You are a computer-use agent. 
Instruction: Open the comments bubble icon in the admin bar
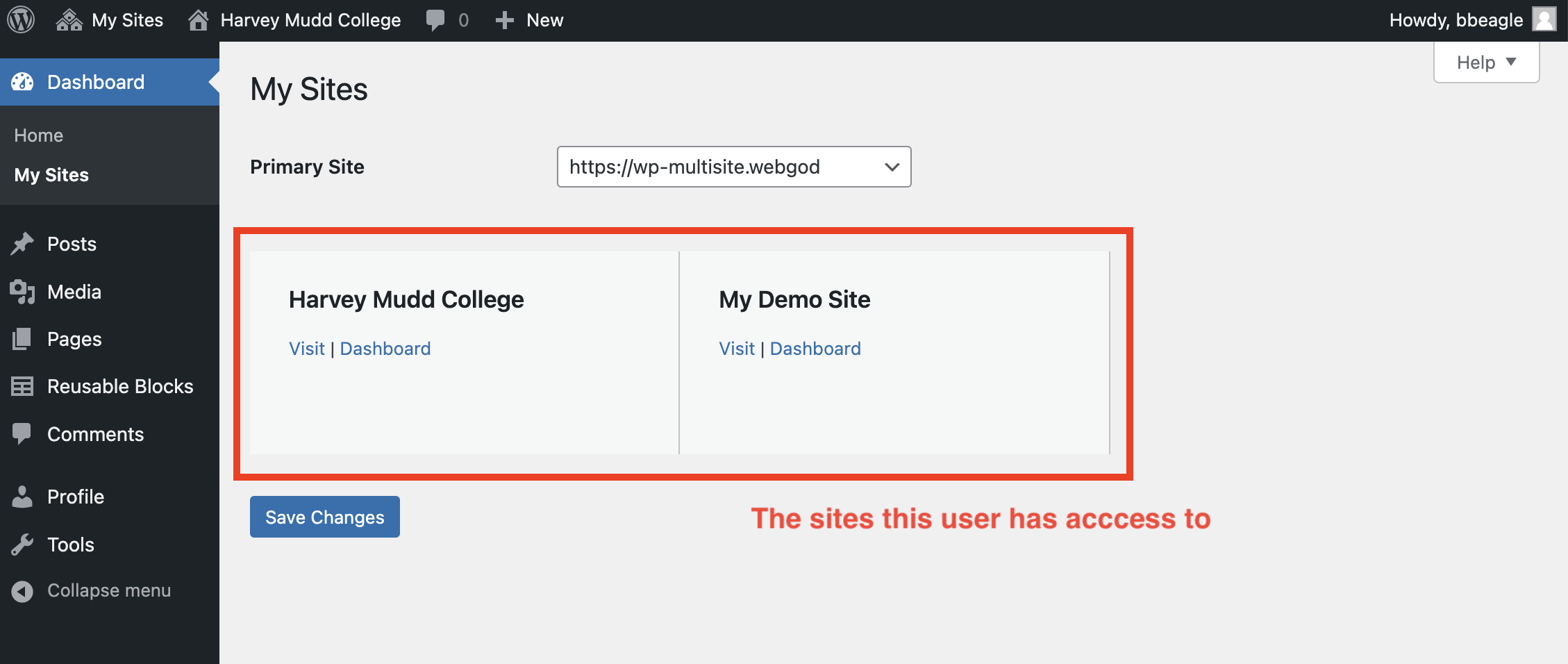(435, 20)
